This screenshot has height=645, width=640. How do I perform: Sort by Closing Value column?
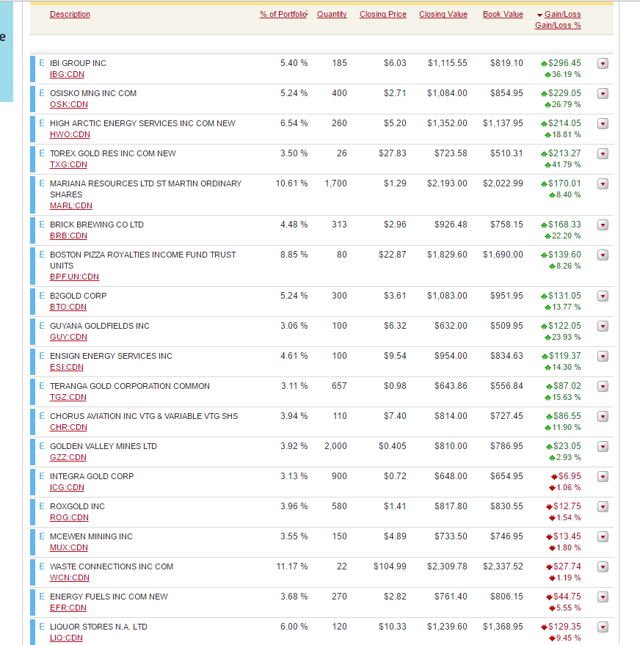[443, 14]
